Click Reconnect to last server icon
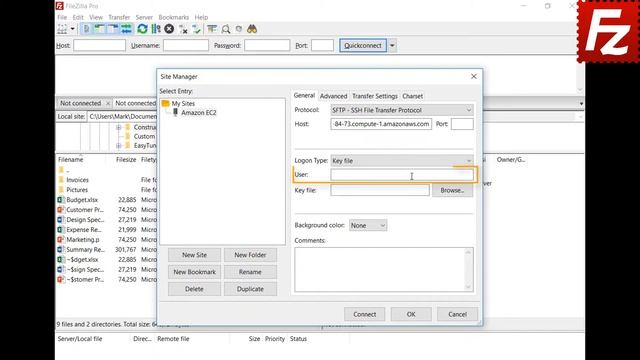The width and height of the screenshot is (640, 360). coord(197,29)
